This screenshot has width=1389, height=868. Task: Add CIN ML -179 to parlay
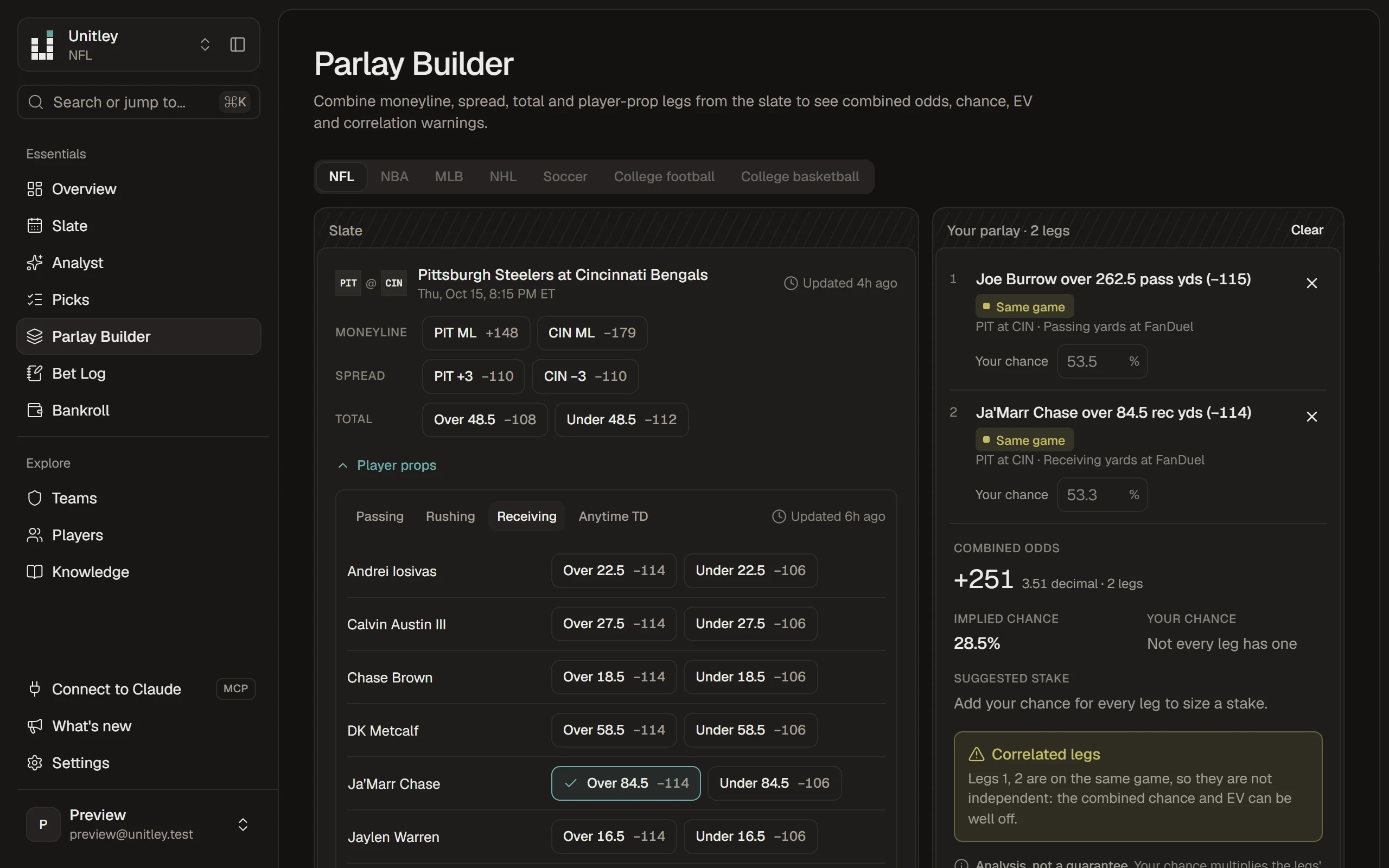coord(592,333)
